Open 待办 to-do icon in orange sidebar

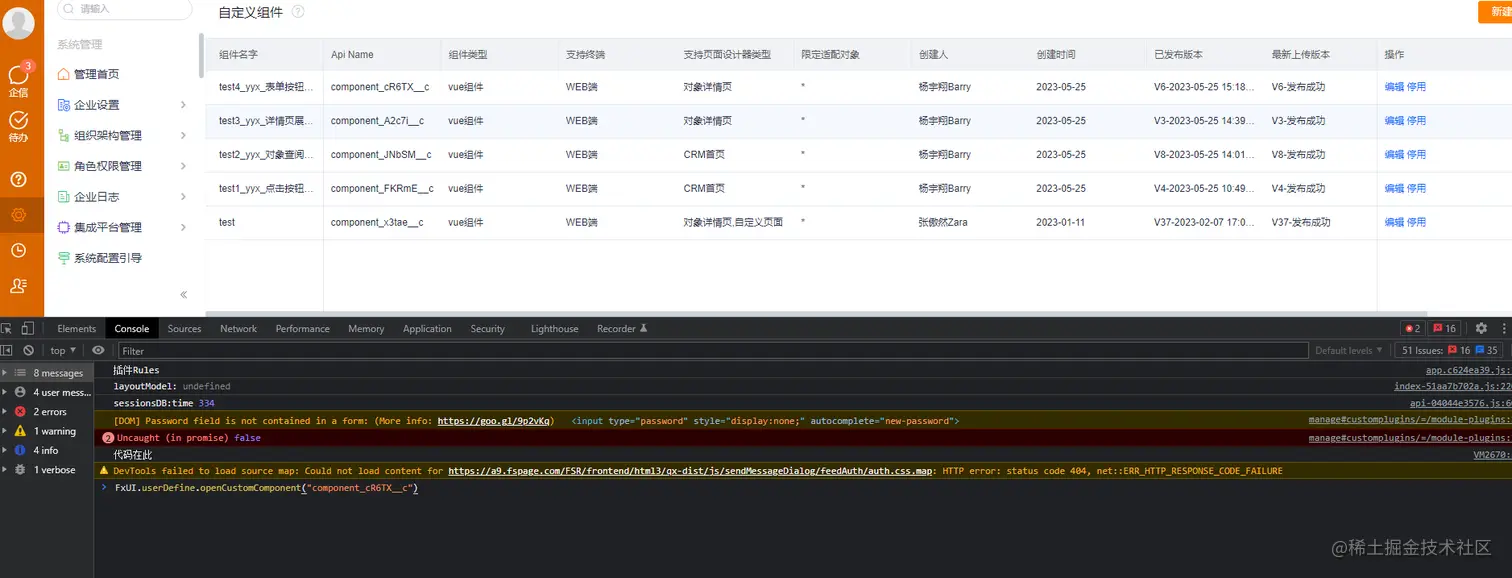18,126
